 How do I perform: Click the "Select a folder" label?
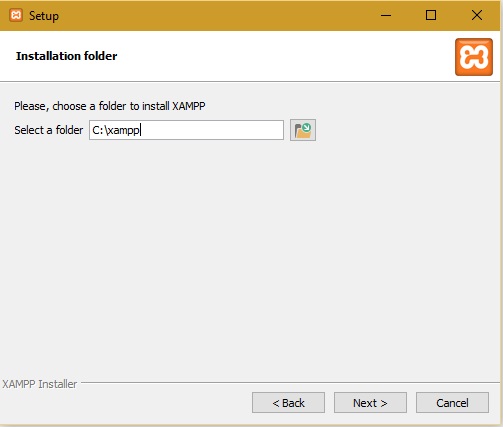pyautogui.click(x=49, y=130)
